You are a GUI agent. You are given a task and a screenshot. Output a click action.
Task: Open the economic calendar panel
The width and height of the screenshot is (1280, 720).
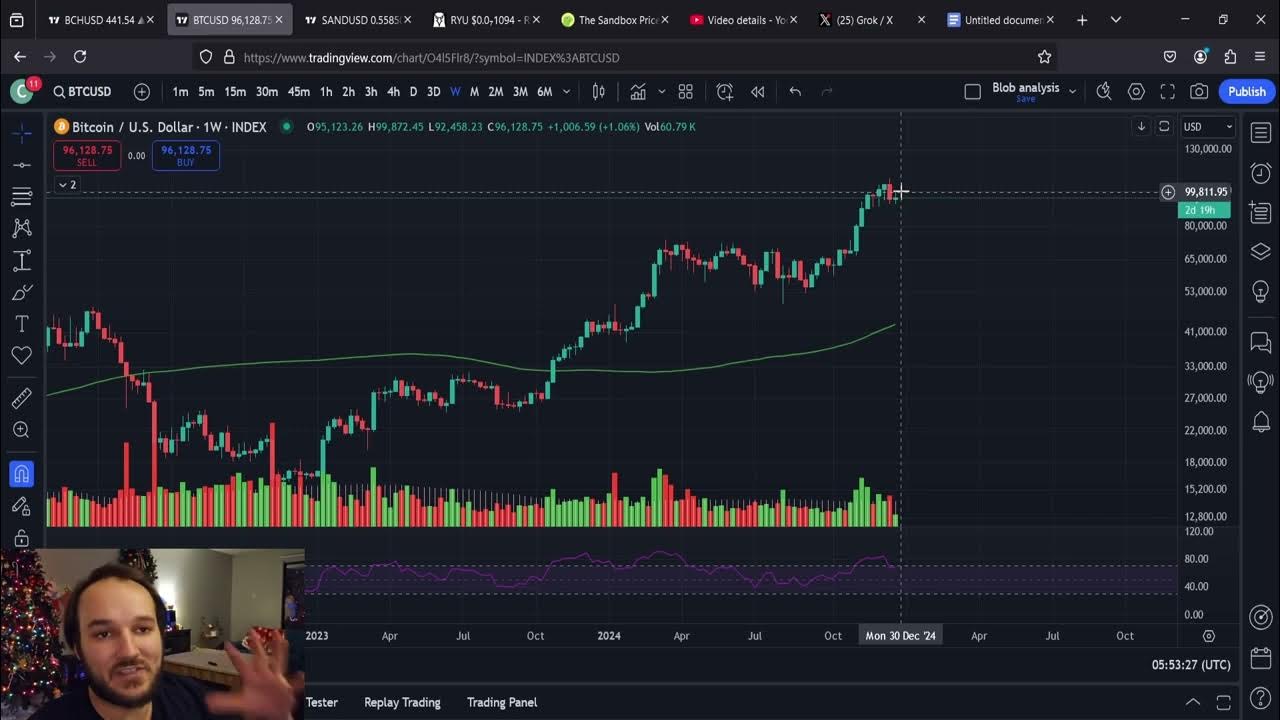[1261, 658]
